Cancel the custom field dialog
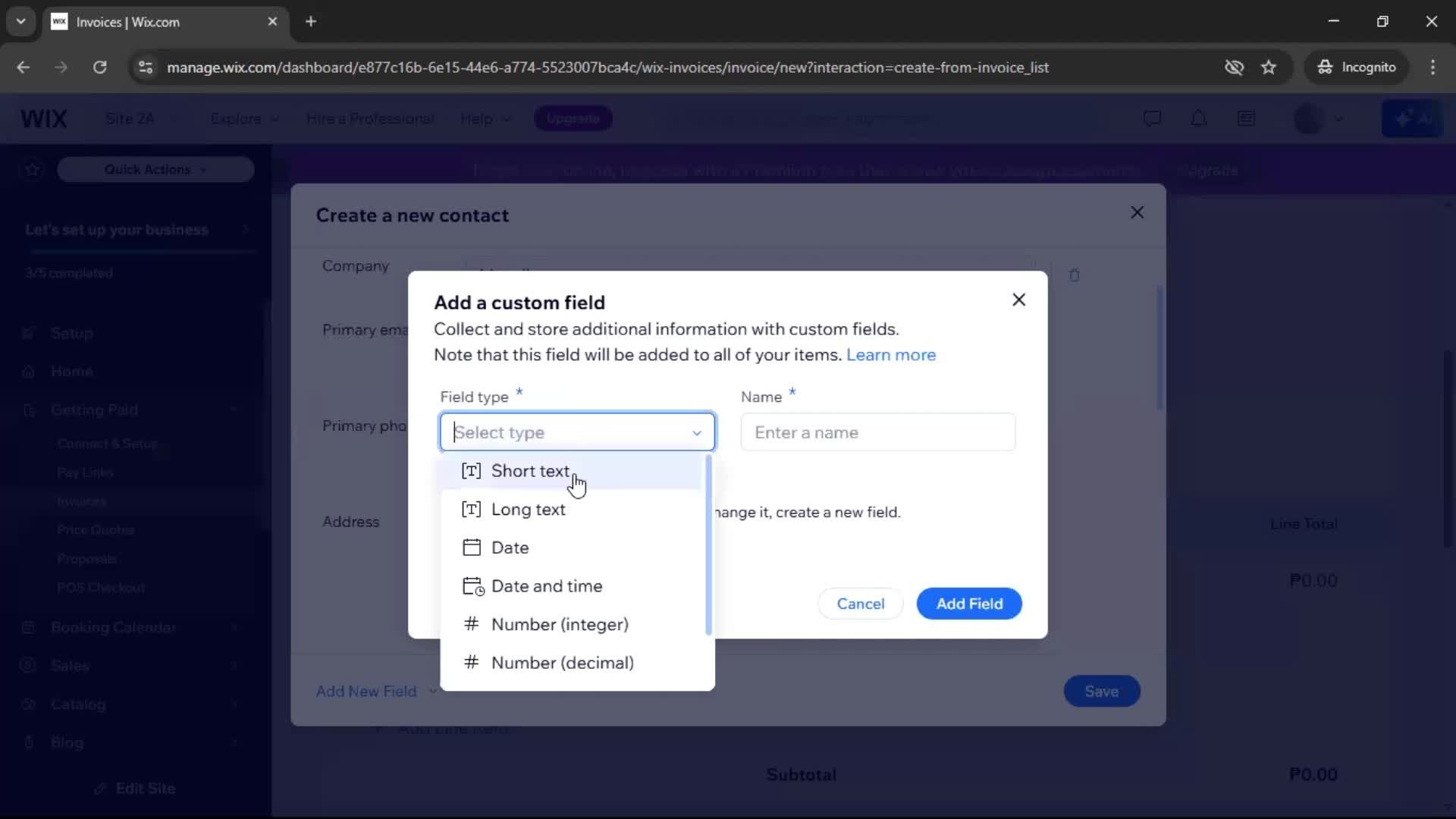Screen dimensions: 1456x819 [x=860, y=604]
